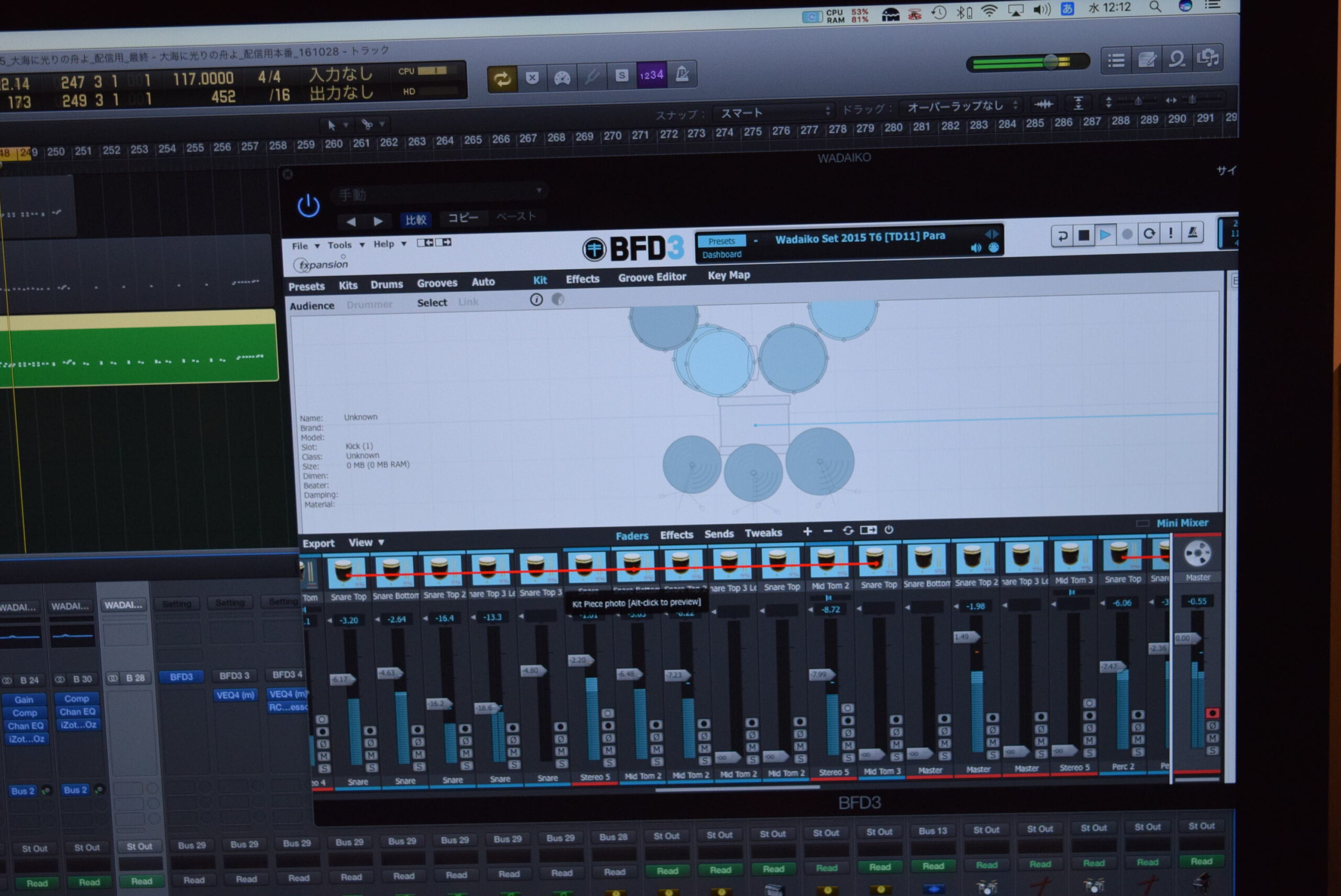Click BFD3 panic exclamation button
The width and height of the screenshot is (1341, 896).
tap(1171, 233)
